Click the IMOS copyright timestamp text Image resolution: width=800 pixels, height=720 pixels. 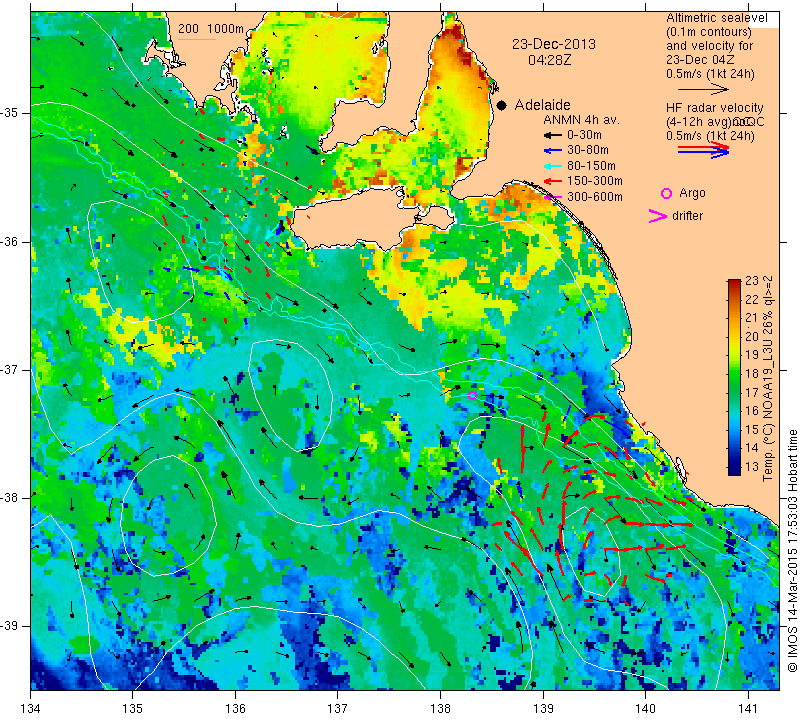[792, 551]
